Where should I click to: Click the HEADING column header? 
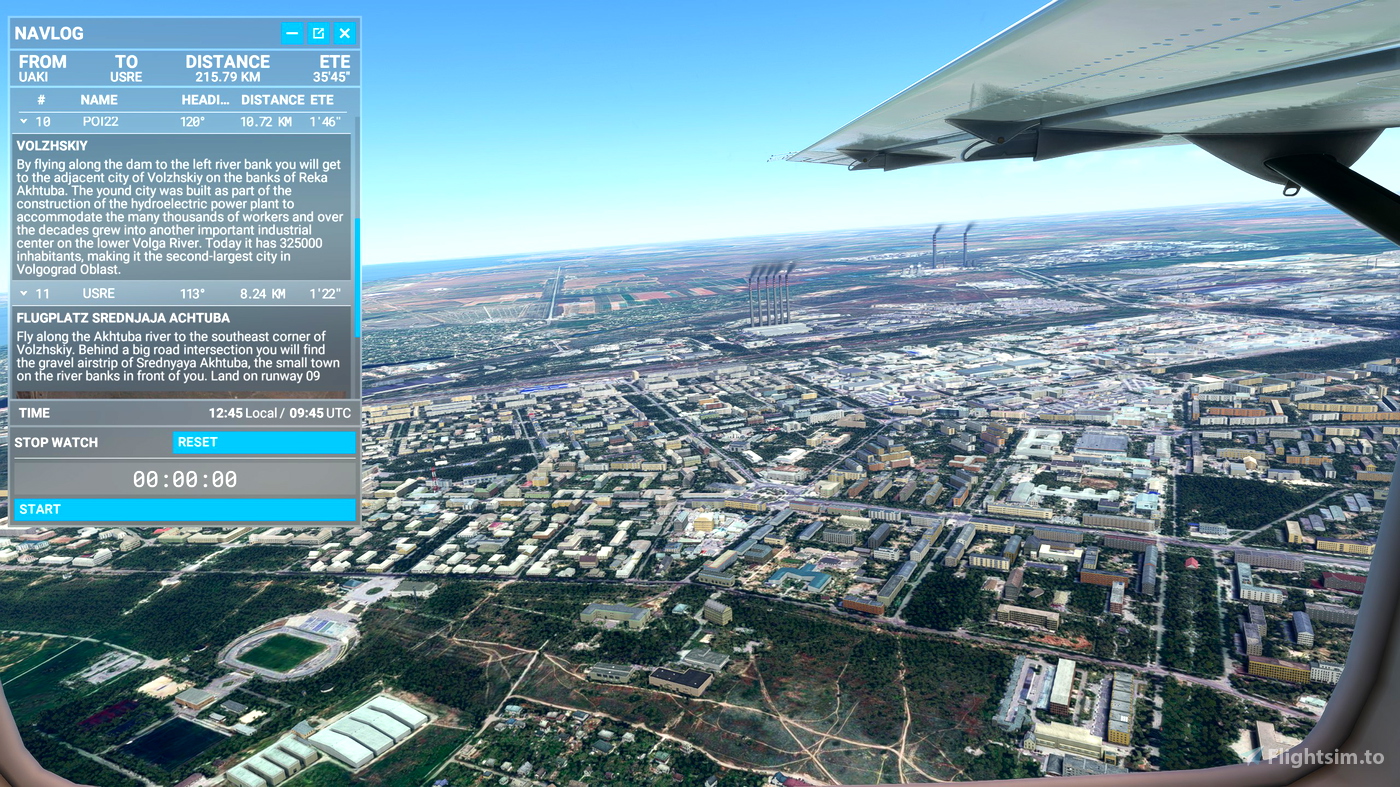[205, 100]
